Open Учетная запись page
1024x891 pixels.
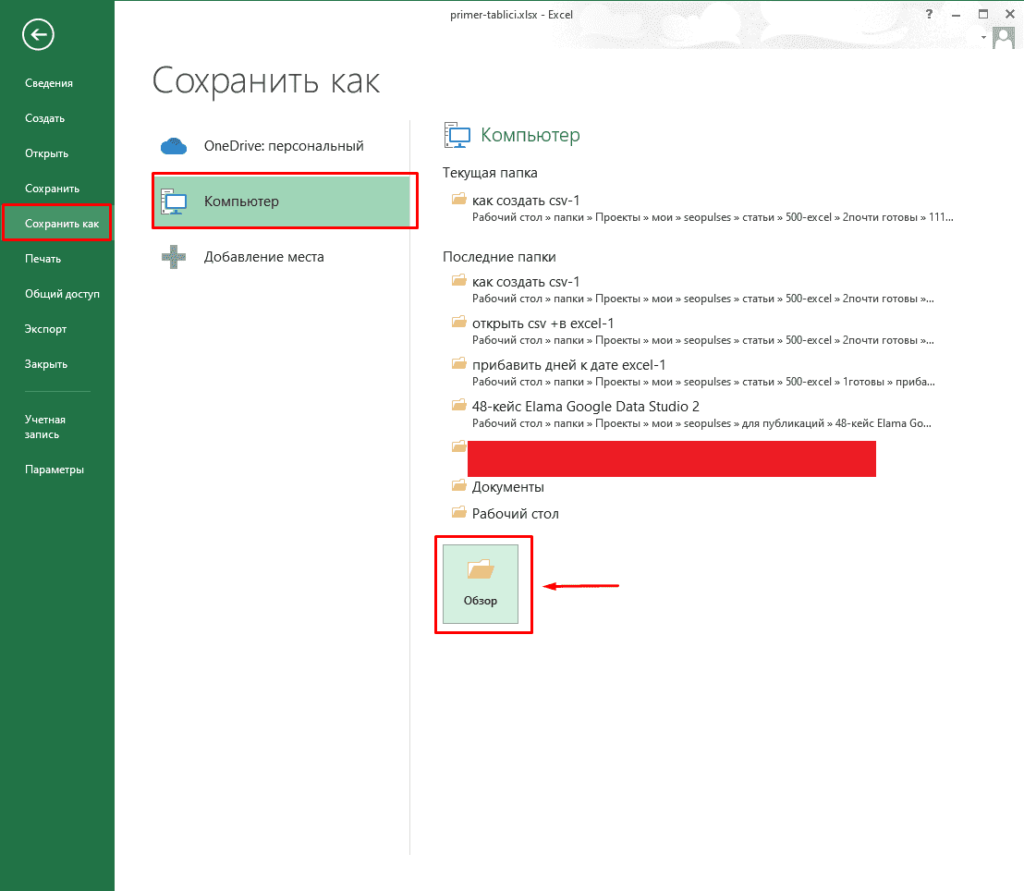(x=45, y=427)
